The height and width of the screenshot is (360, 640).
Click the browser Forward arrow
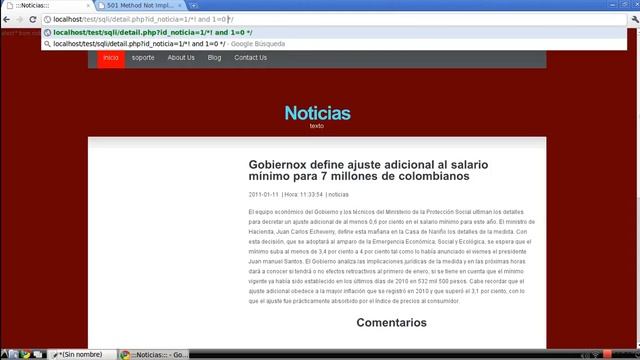coord(19,19)
